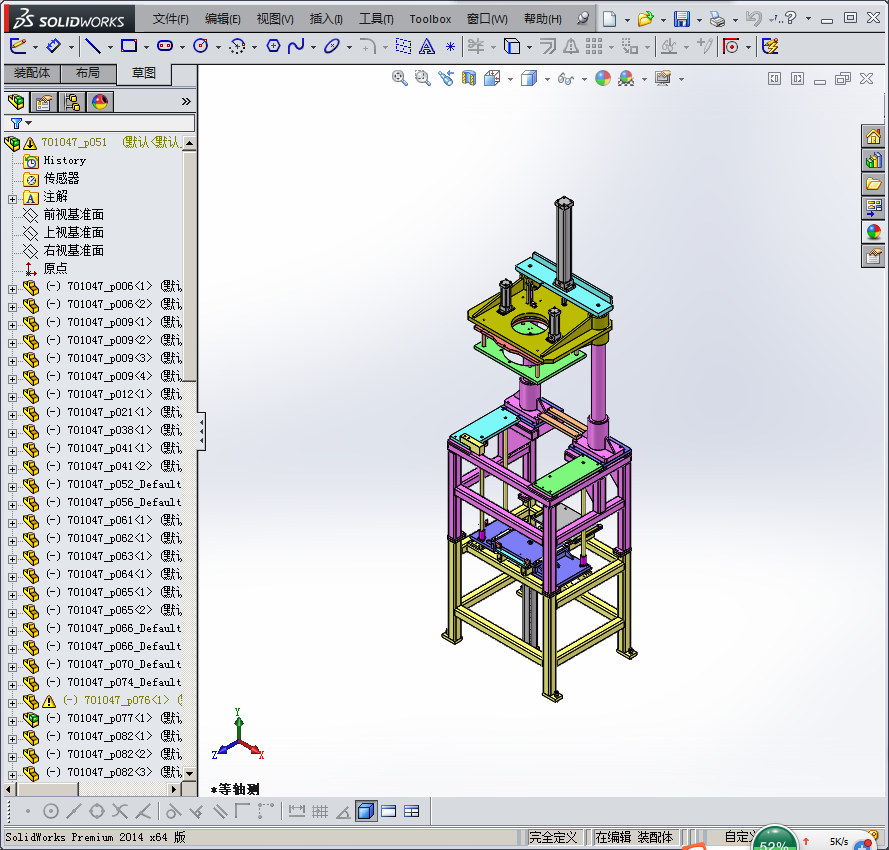Select the Polygon sketch tool

273,46
